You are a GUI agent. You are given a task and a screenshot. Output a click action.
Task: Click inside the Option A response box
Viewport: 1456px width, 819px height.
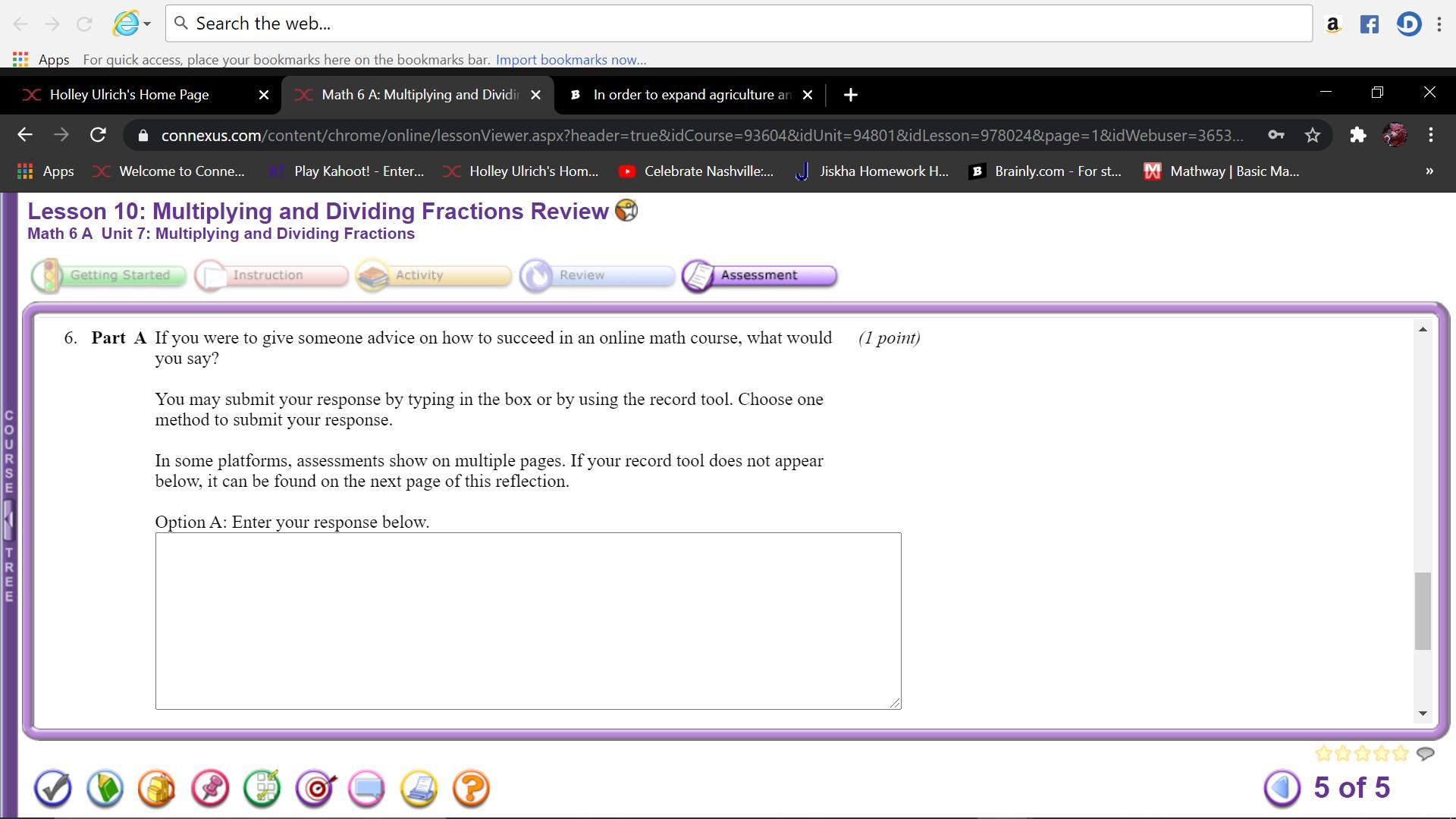pyautogui.click(x=528, y=620)
